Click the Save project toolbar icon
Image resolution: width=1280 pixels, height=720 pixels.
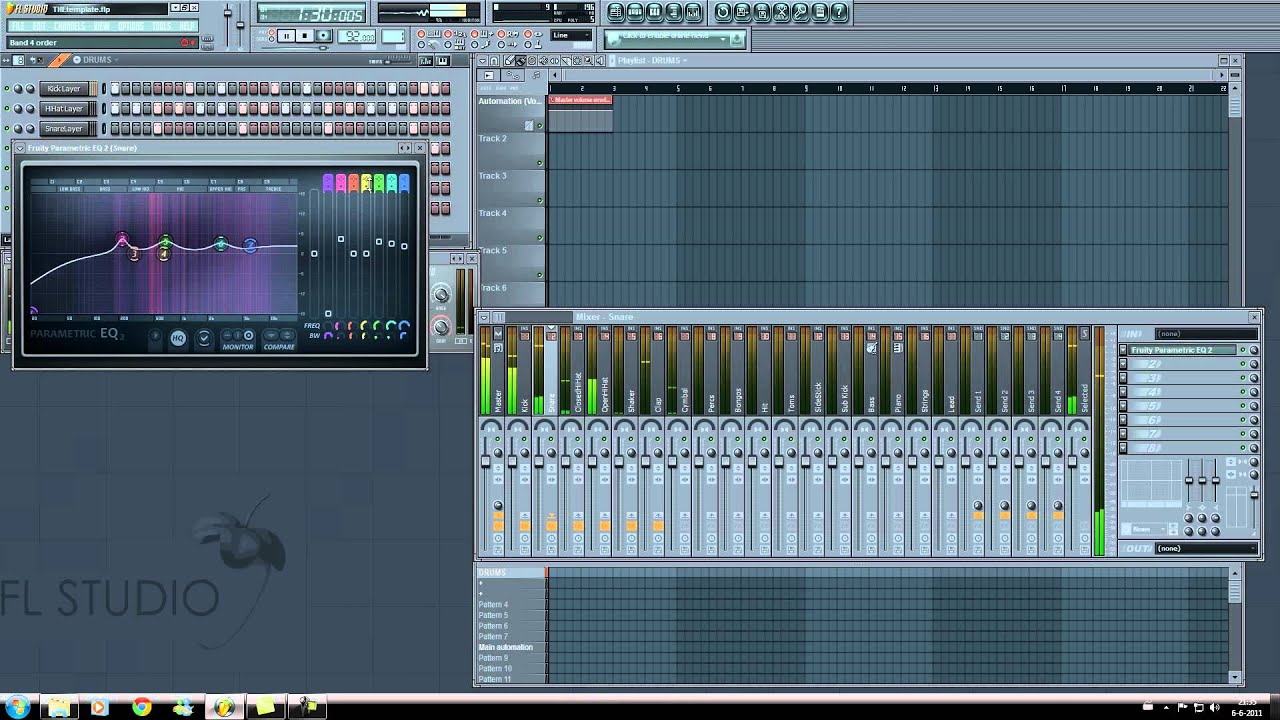pyautogui.click(x=742, y=13)
